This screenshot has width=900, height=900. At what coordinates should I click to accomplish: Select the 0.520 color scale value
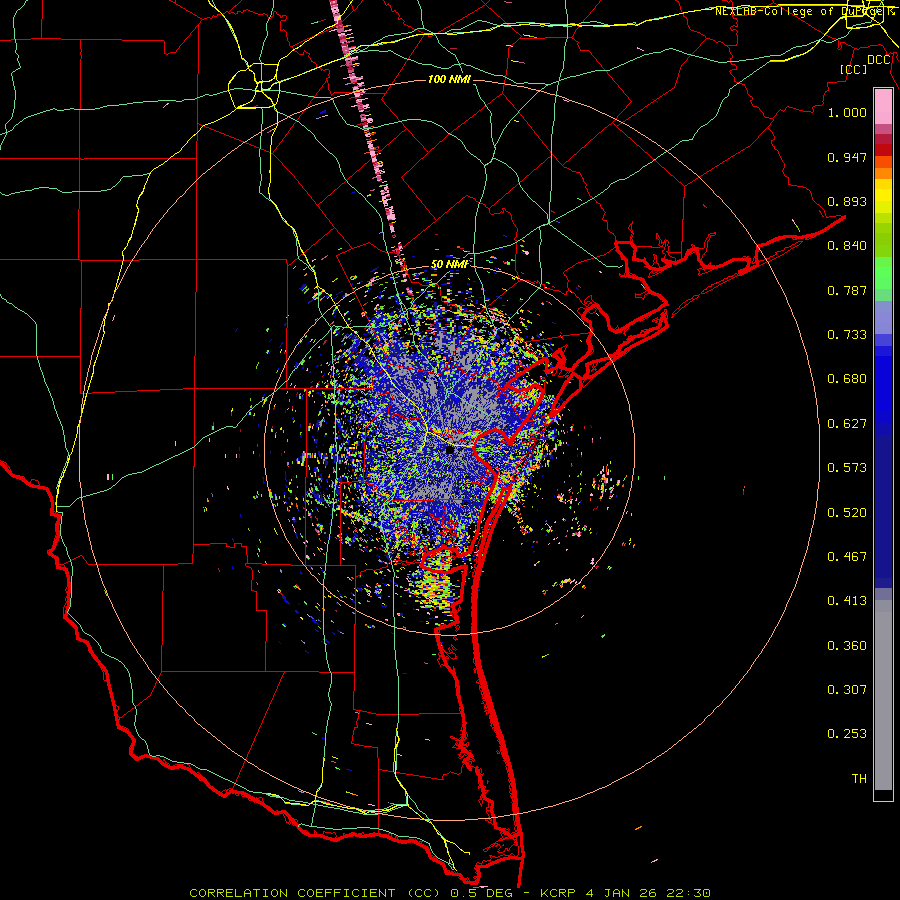pos(847,513)
